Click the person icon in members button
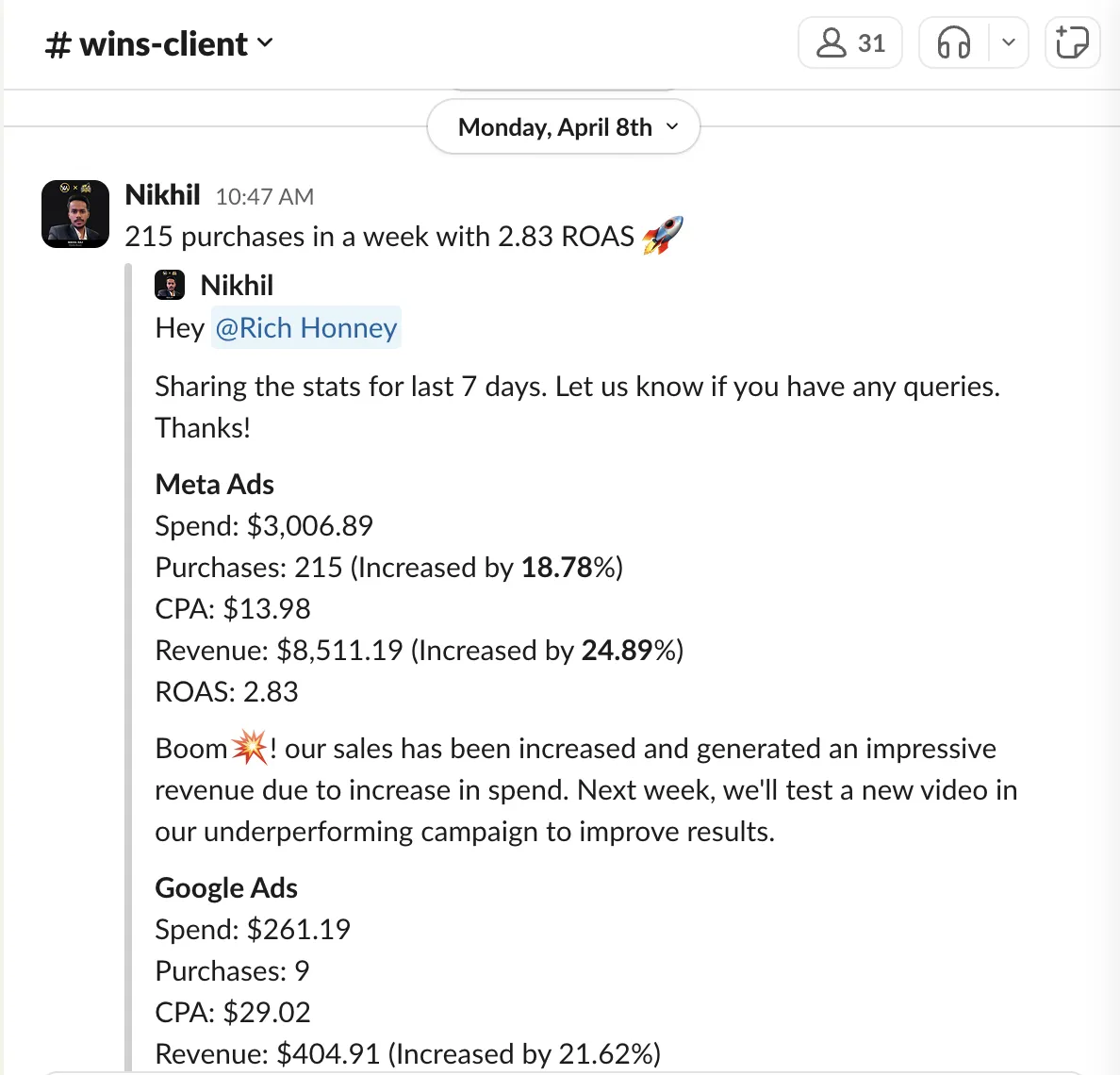The height and width of the screenshot is (1075, 1120). click(x=832, y=42)
